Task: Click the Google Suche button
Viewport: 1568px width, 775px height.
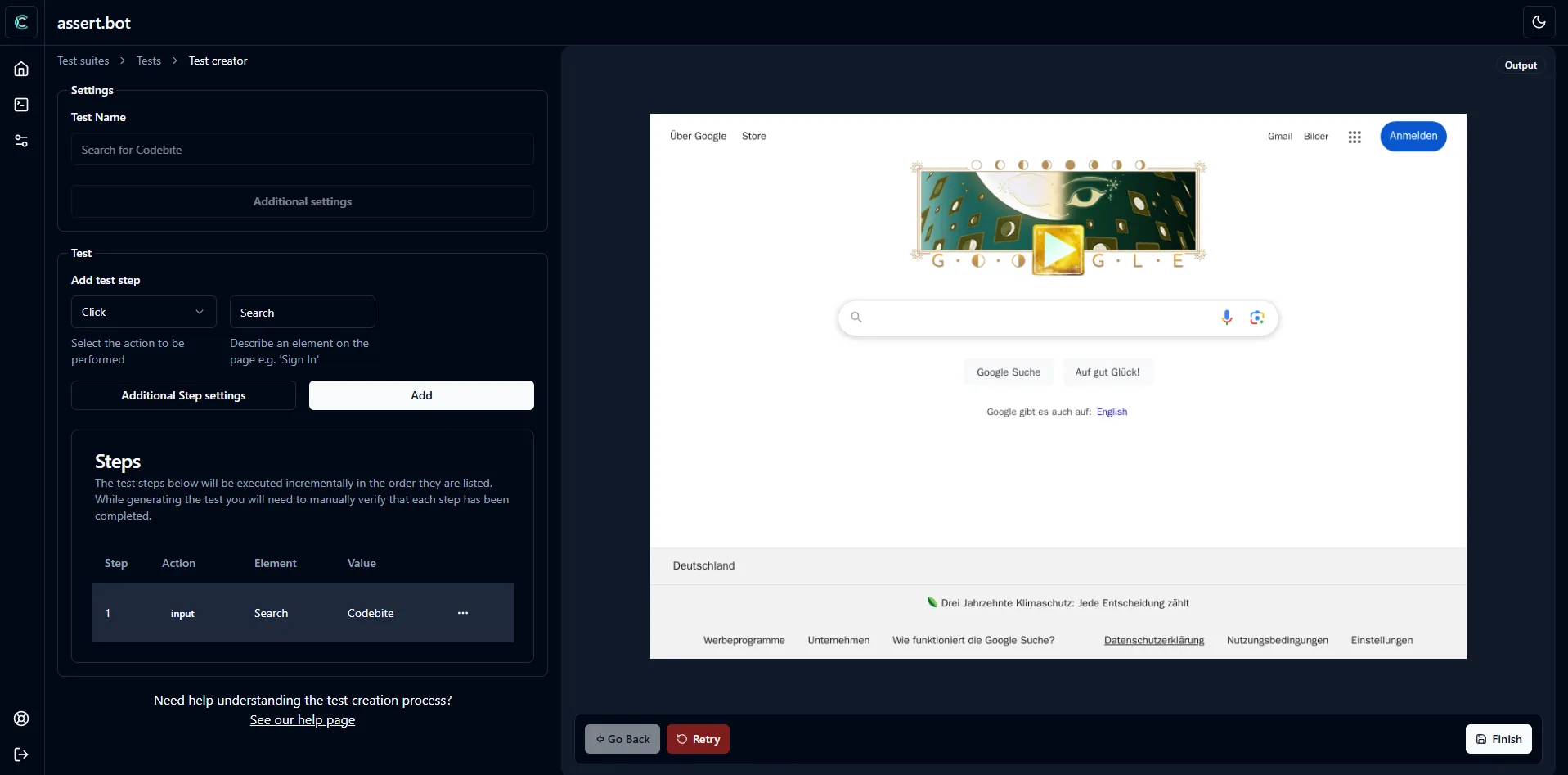Action: (1009, 372)
